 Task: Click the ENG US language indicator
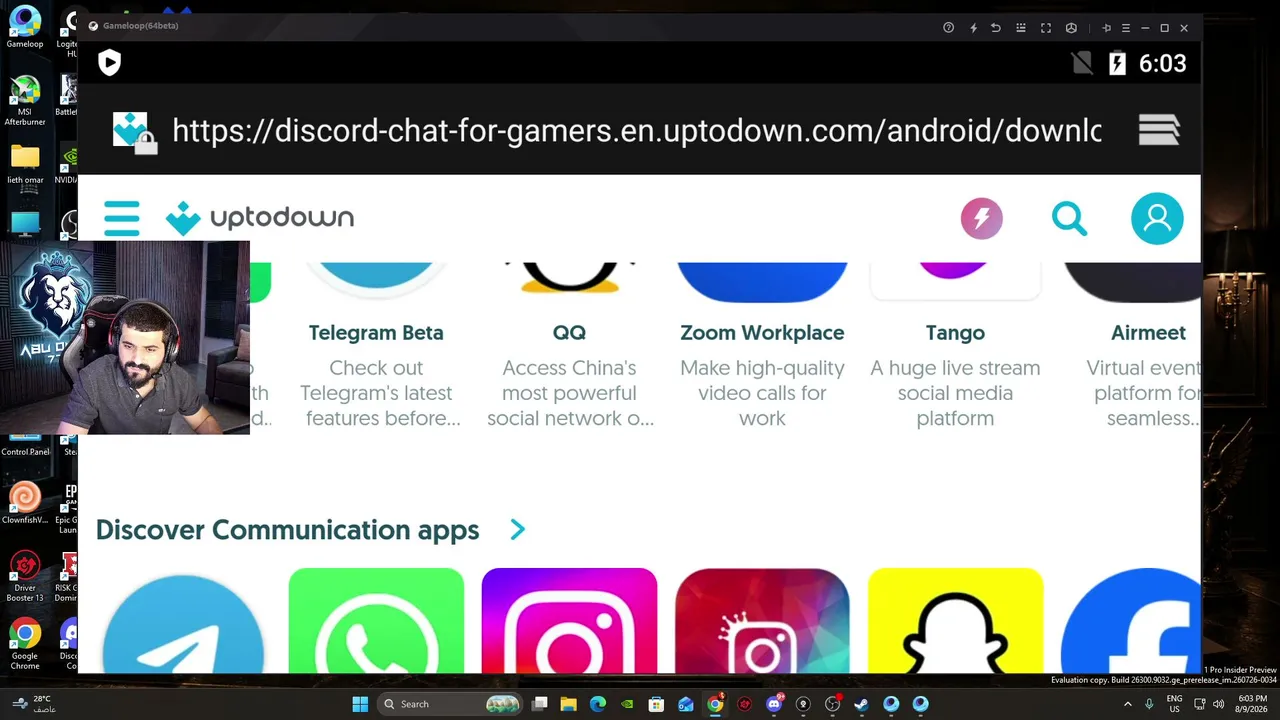point(1174,704)
